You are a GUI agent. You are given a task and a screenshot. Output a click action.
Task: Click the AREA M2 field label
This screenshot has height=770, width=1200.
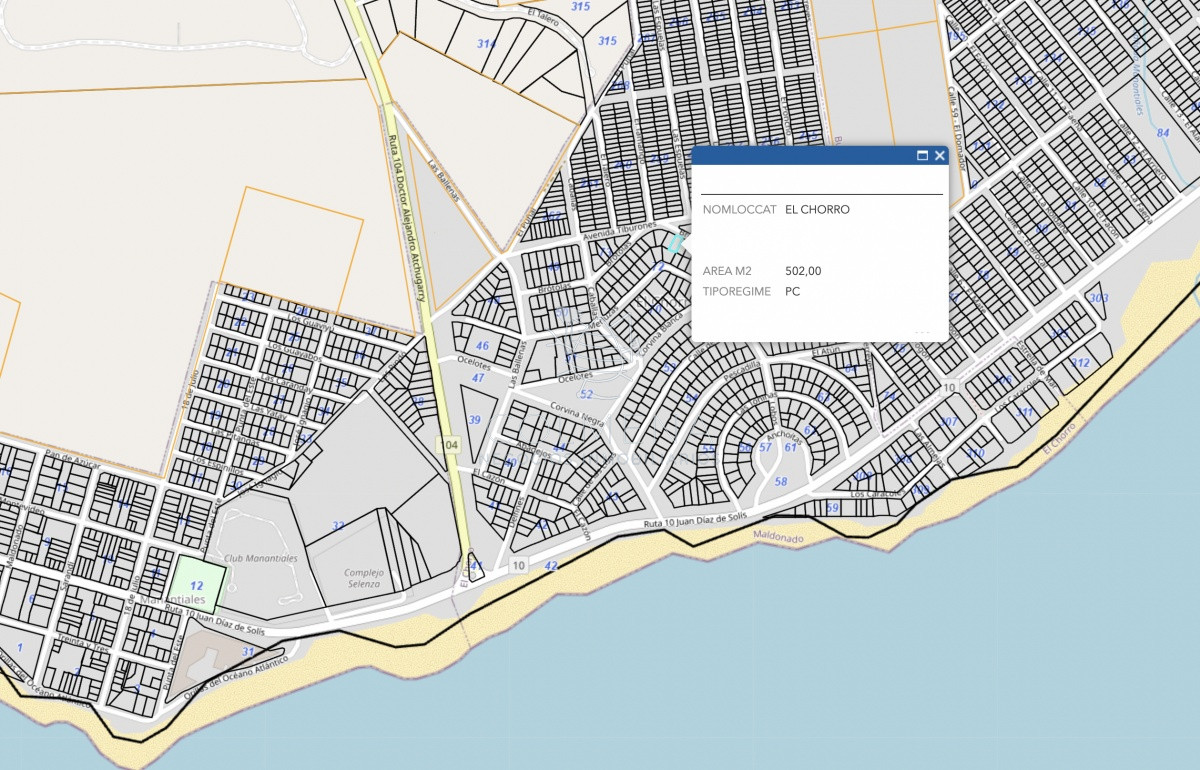coord(727,271)
